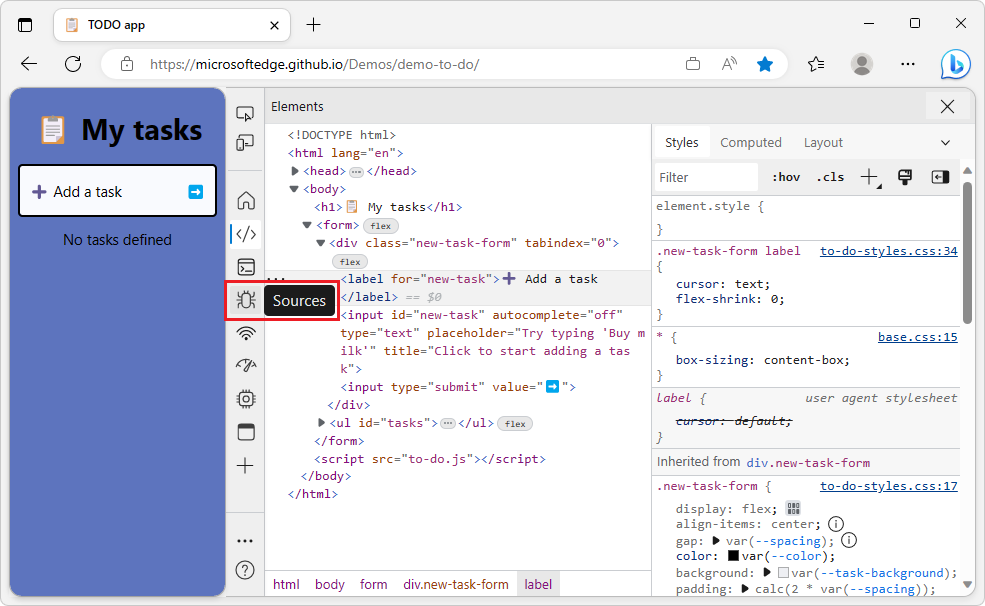Toggle :hov element state panel
This screenshot has height=606, width=985.
pyautogui.click(x=786, y=178)
